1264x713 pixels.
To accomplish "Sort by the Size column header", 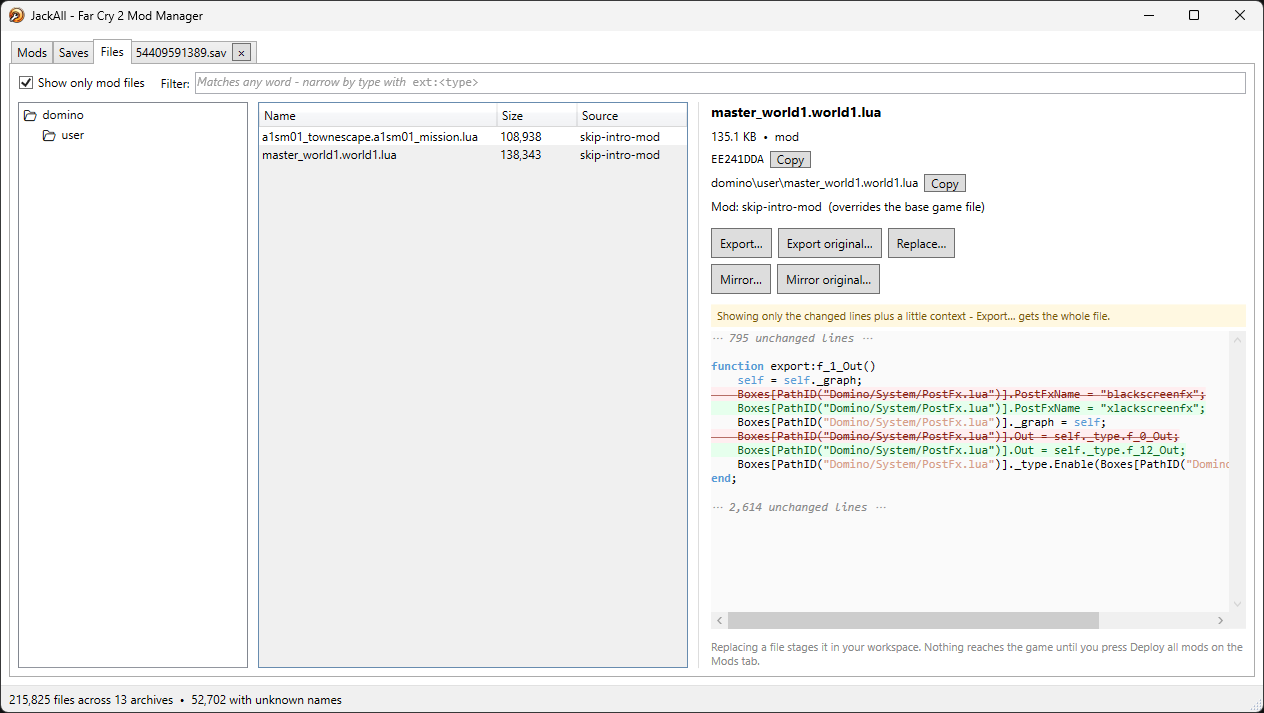I will pos(537,116).
